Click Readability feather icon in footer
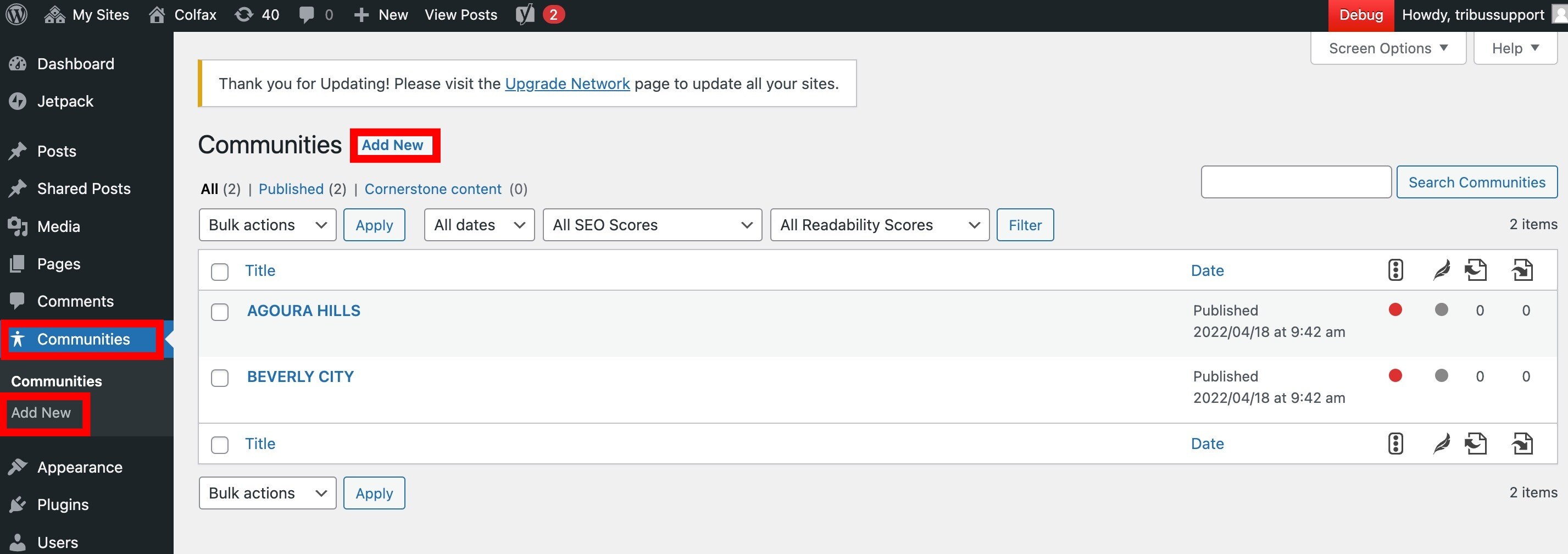This screenshot has height=554, width=1568. pyautogui.click(x=1442, y=443)
